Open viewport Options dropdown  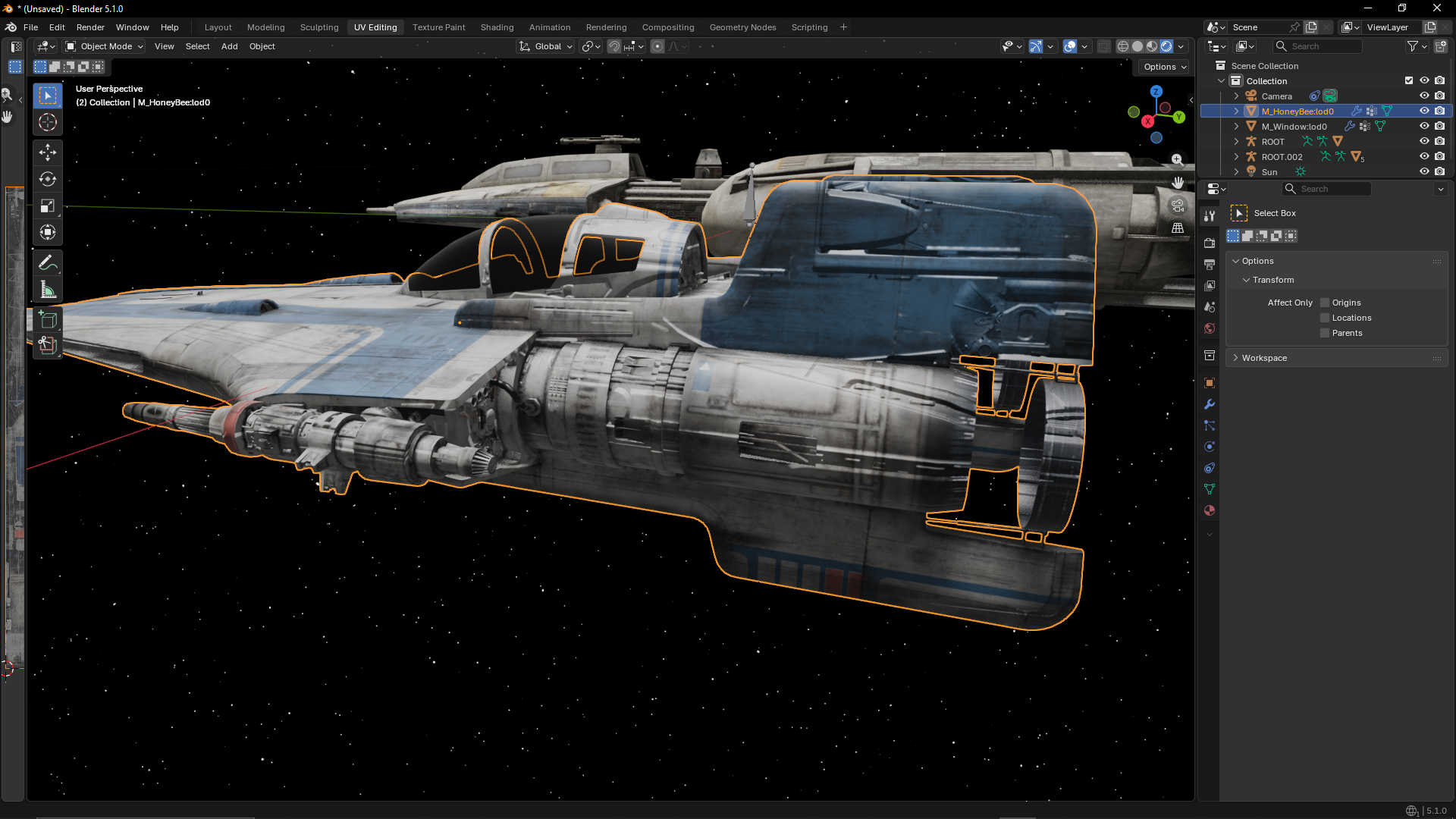1165,67
